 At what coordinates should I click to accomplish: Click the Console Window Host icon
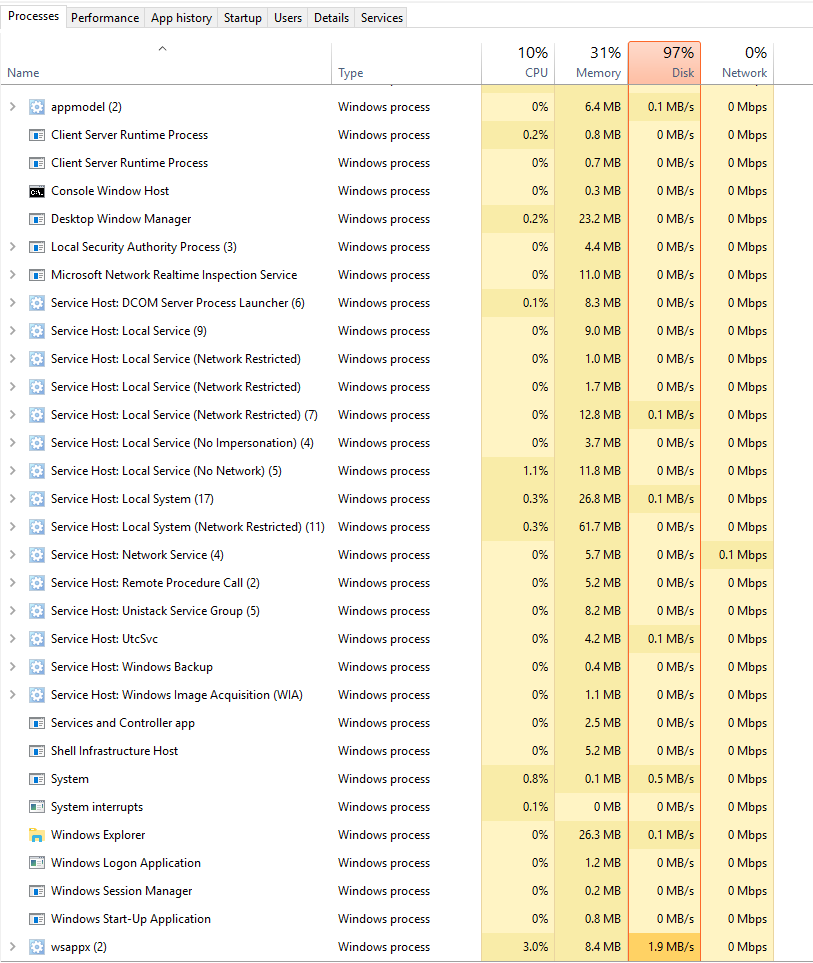pyautogui.click(x=37, y=191)
